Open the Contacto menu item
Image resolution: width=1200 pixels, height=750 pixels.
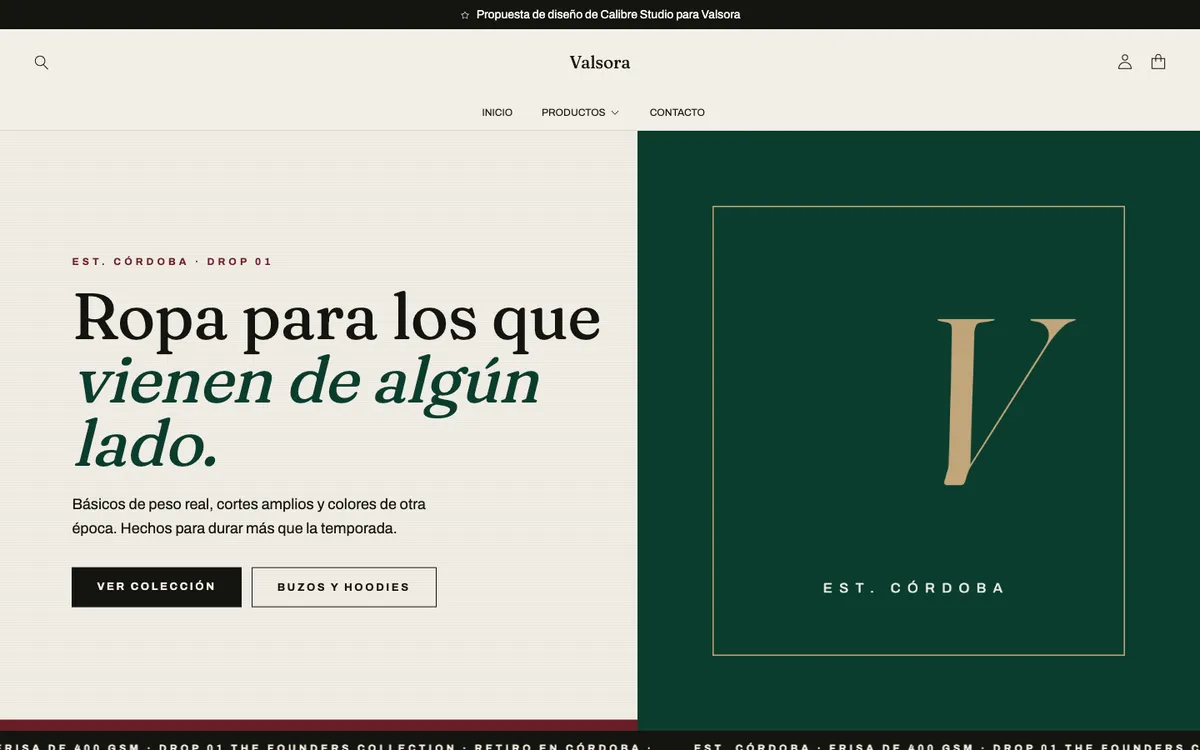pos(677,113)
